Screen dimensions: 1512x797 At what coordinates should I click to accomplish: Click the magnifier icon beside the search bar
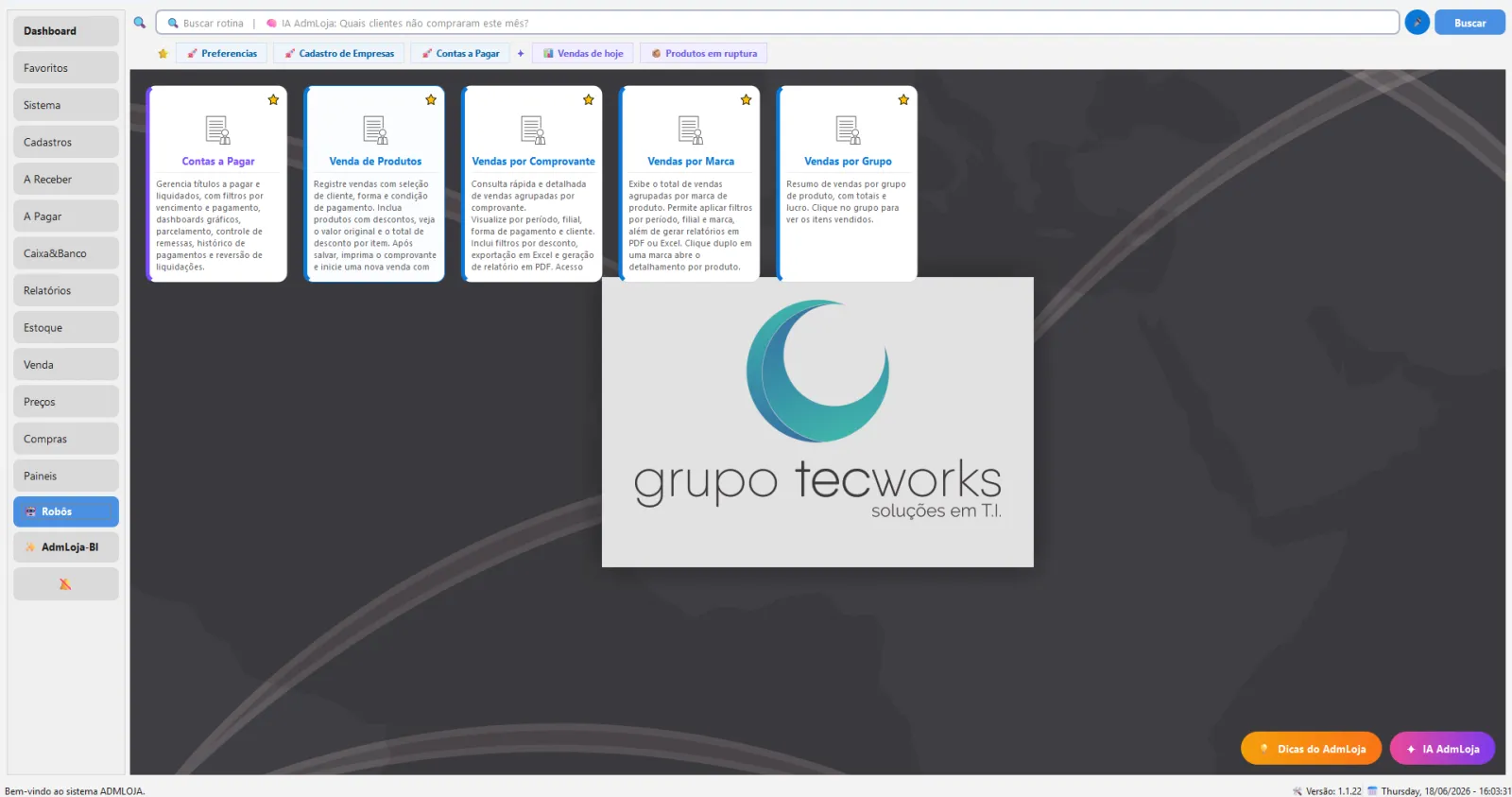(x=140, y=23)
